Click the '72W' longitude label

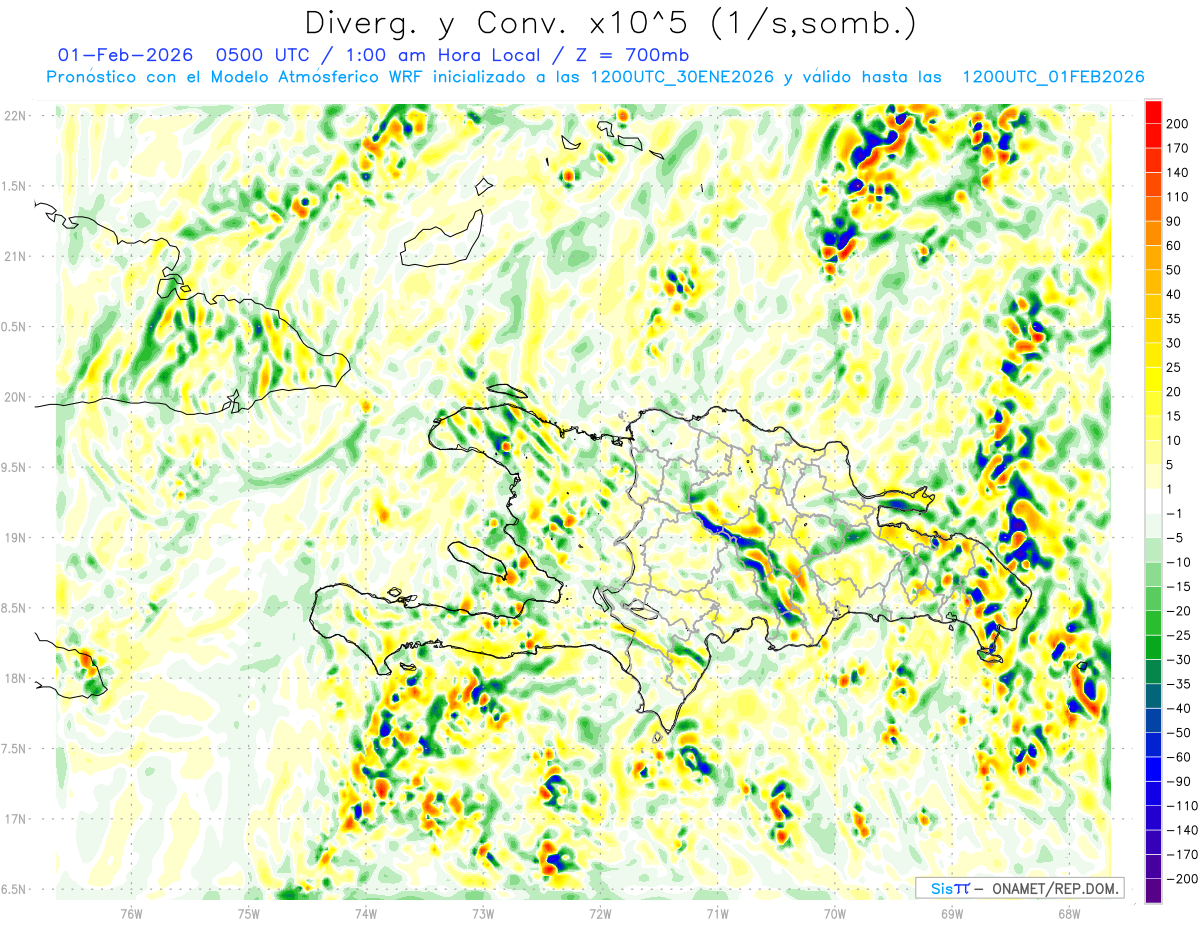[600, 915]
